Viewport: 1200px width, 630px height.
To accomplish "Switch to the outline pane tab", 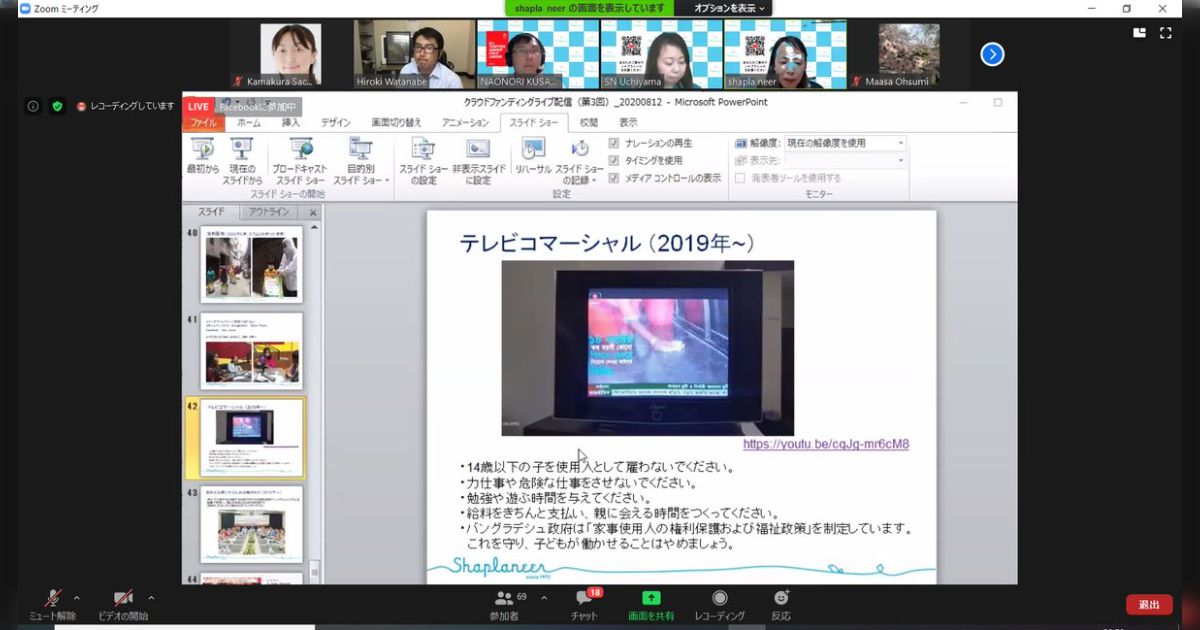I will click(269, 212).
